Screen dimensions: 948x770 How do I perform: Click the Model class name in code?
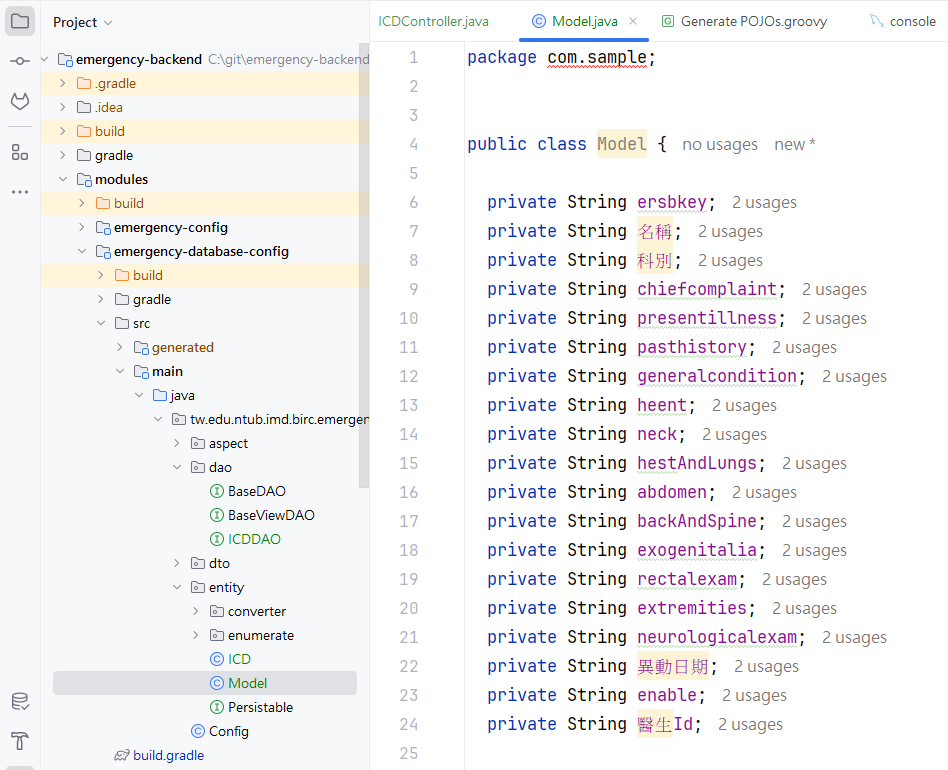pos(622,144)
